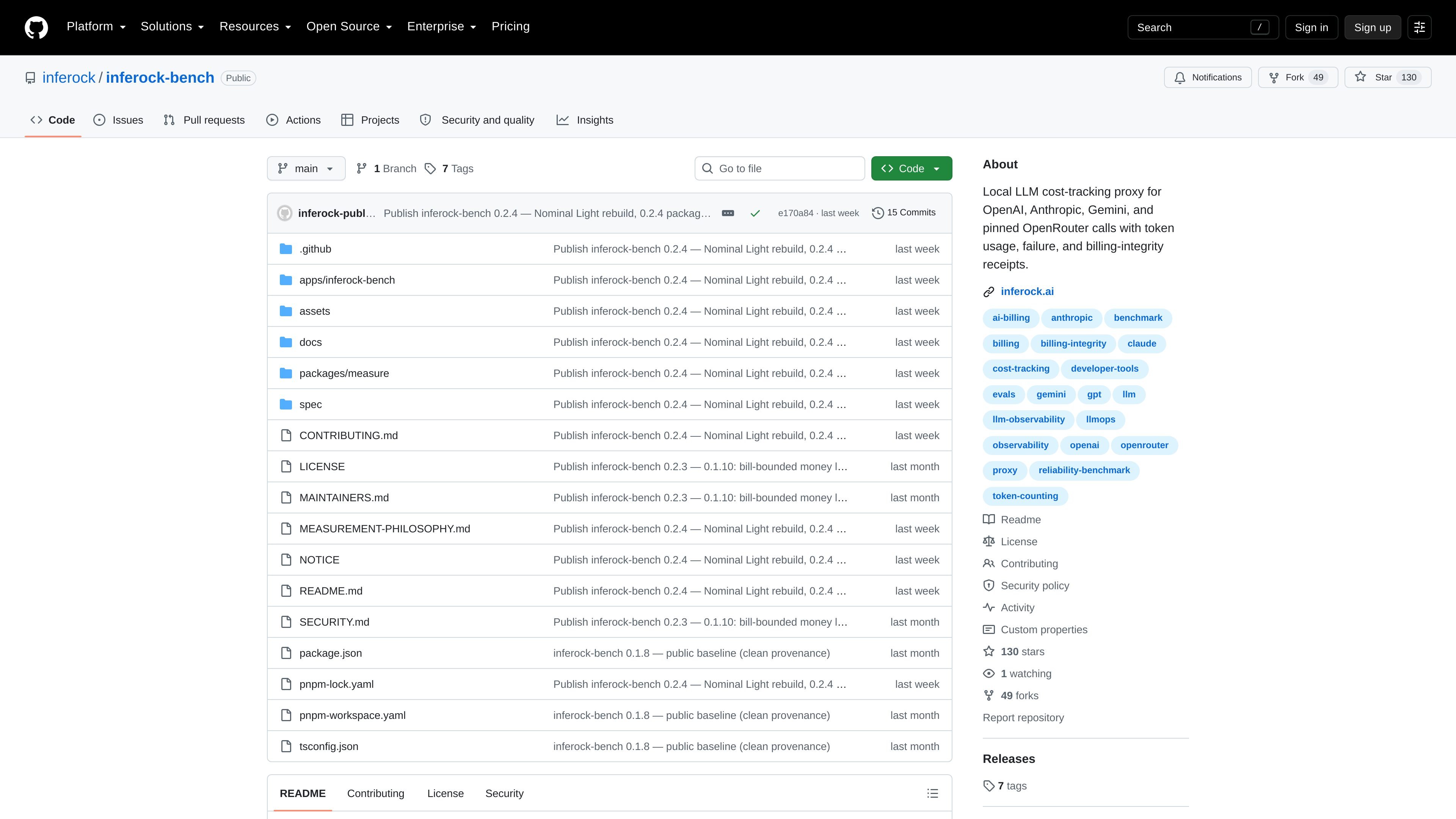The height and width of the screenshot is (819, 1456).
Task: Click the top Search box
Action: click(x=1203, y=27)
